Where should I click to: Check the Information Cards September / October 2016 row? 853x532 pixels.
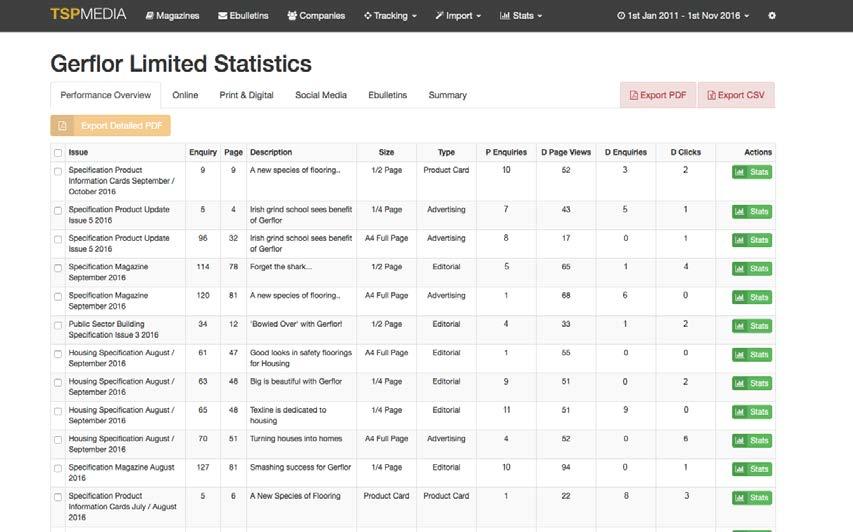pos(58,171)
